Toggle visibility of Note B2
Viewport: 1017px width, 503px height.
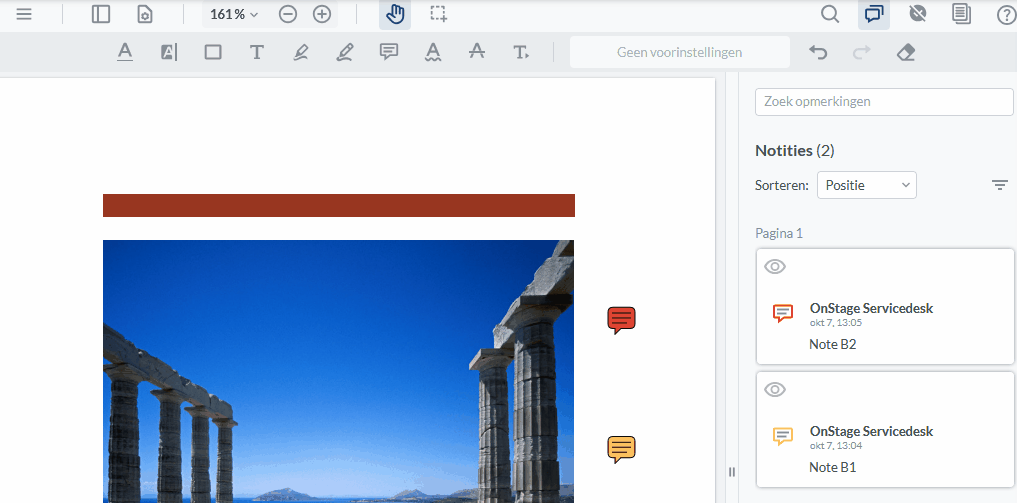(x=775, y=266)
